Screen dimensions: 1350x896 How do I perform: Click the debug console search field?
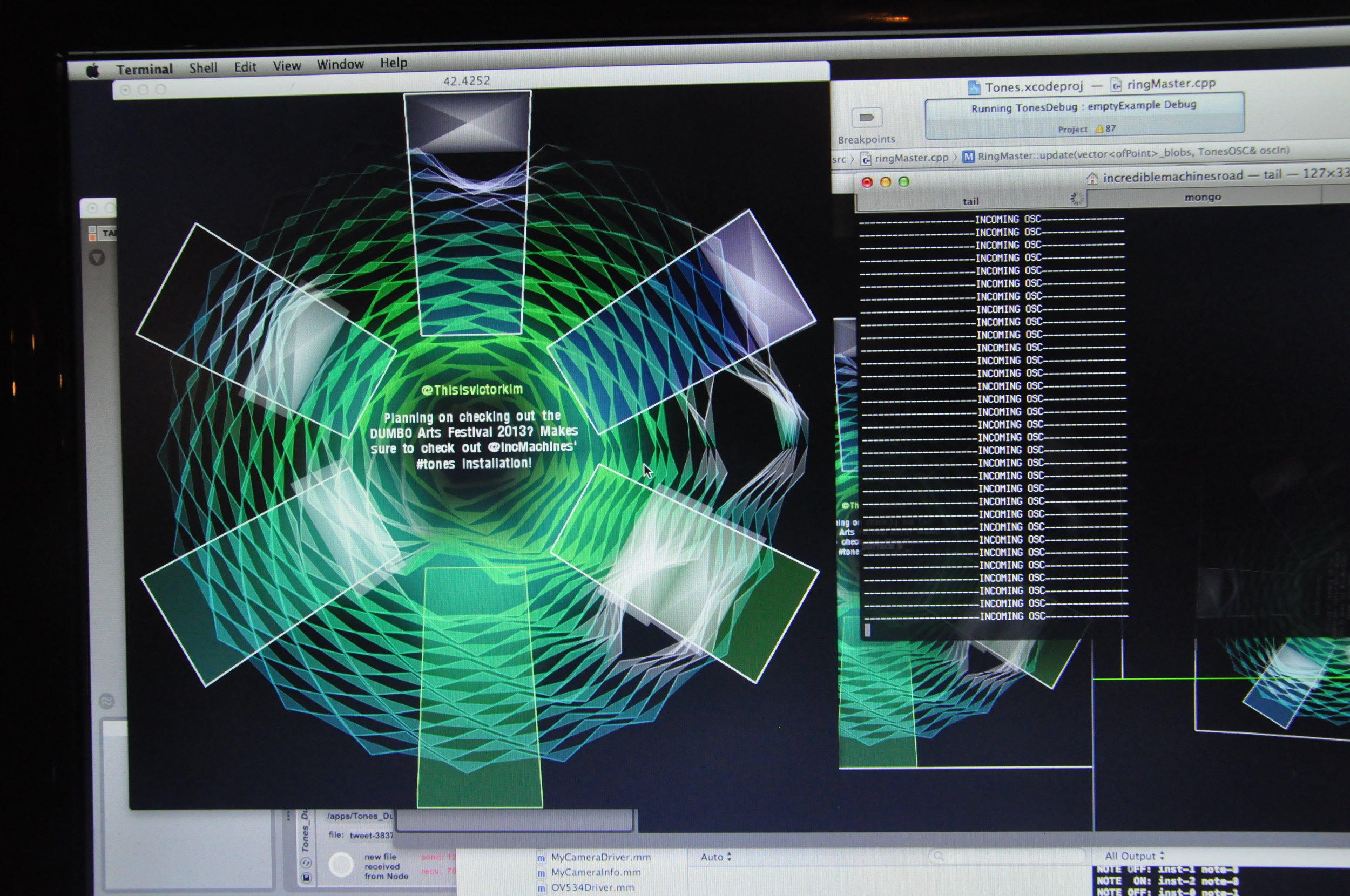click(1006, 856)
